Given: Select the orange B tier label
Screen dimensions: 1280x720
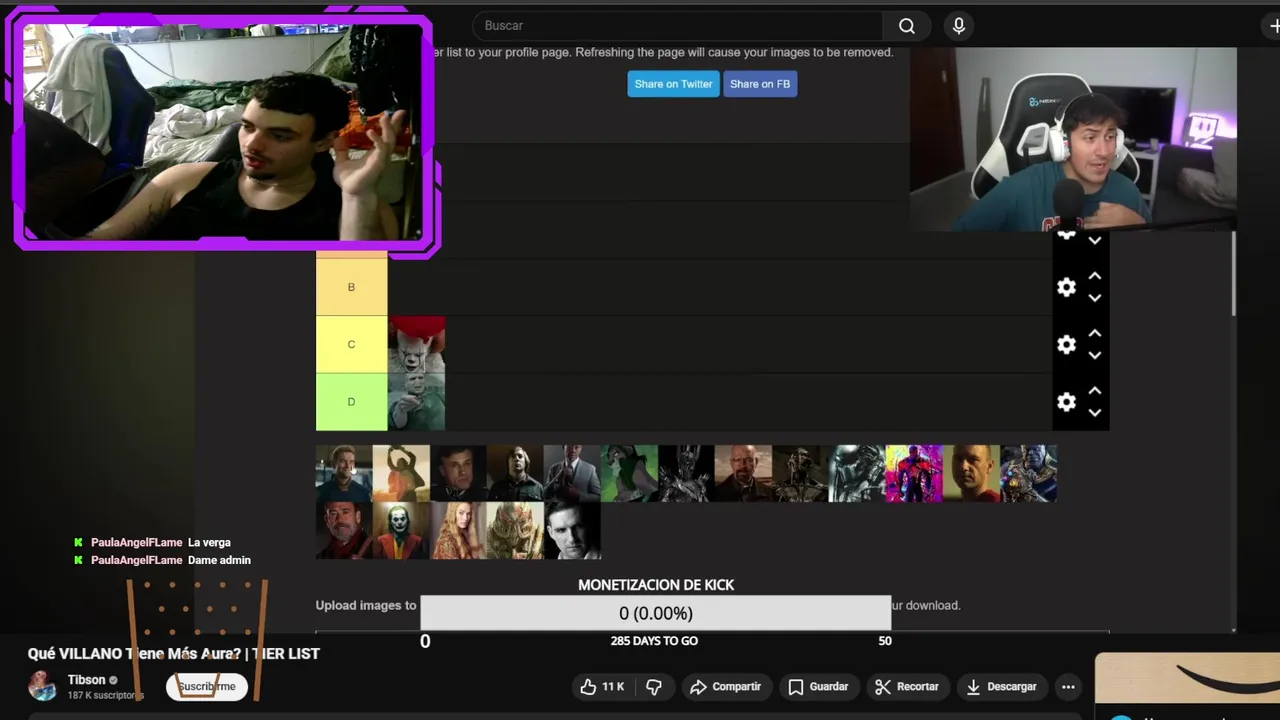Looking at the screenshot, I should tap(351, 287).
